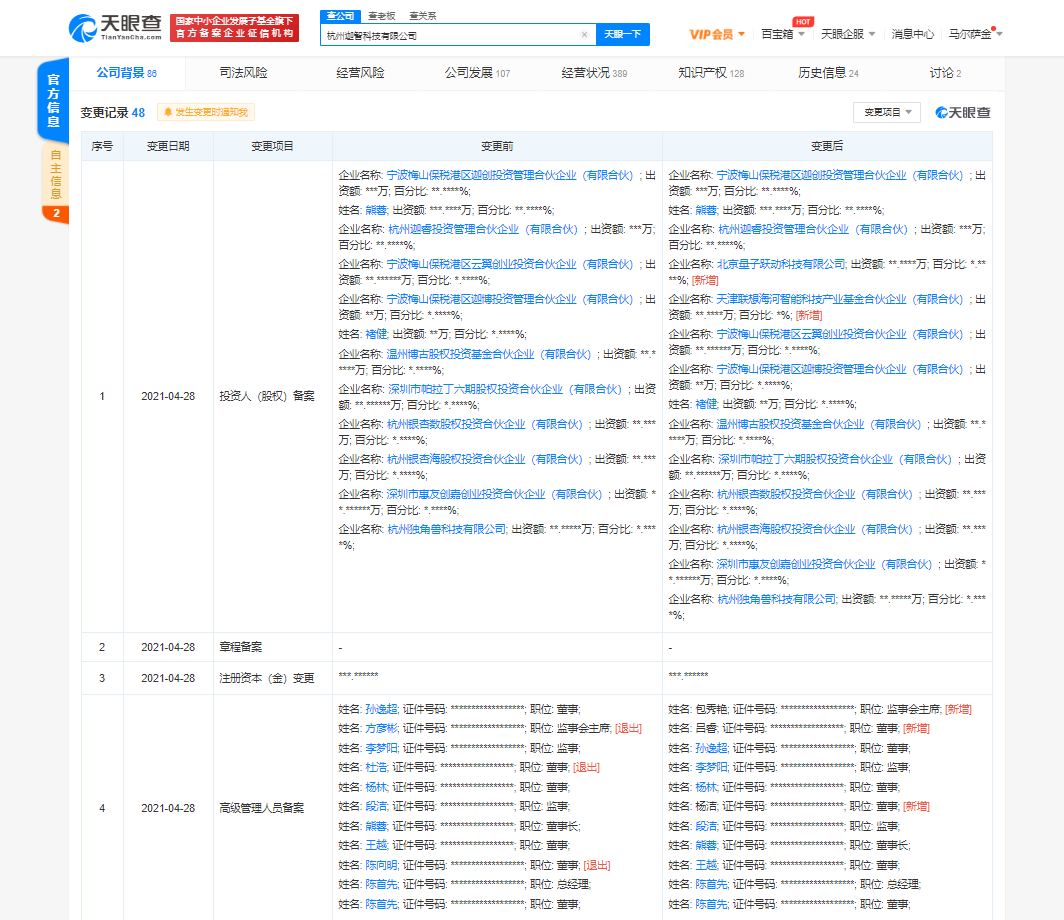This screenshot has height=920, width=1064.
Task: Click the 天眼一下 search button
Action: tap(622, 34)
